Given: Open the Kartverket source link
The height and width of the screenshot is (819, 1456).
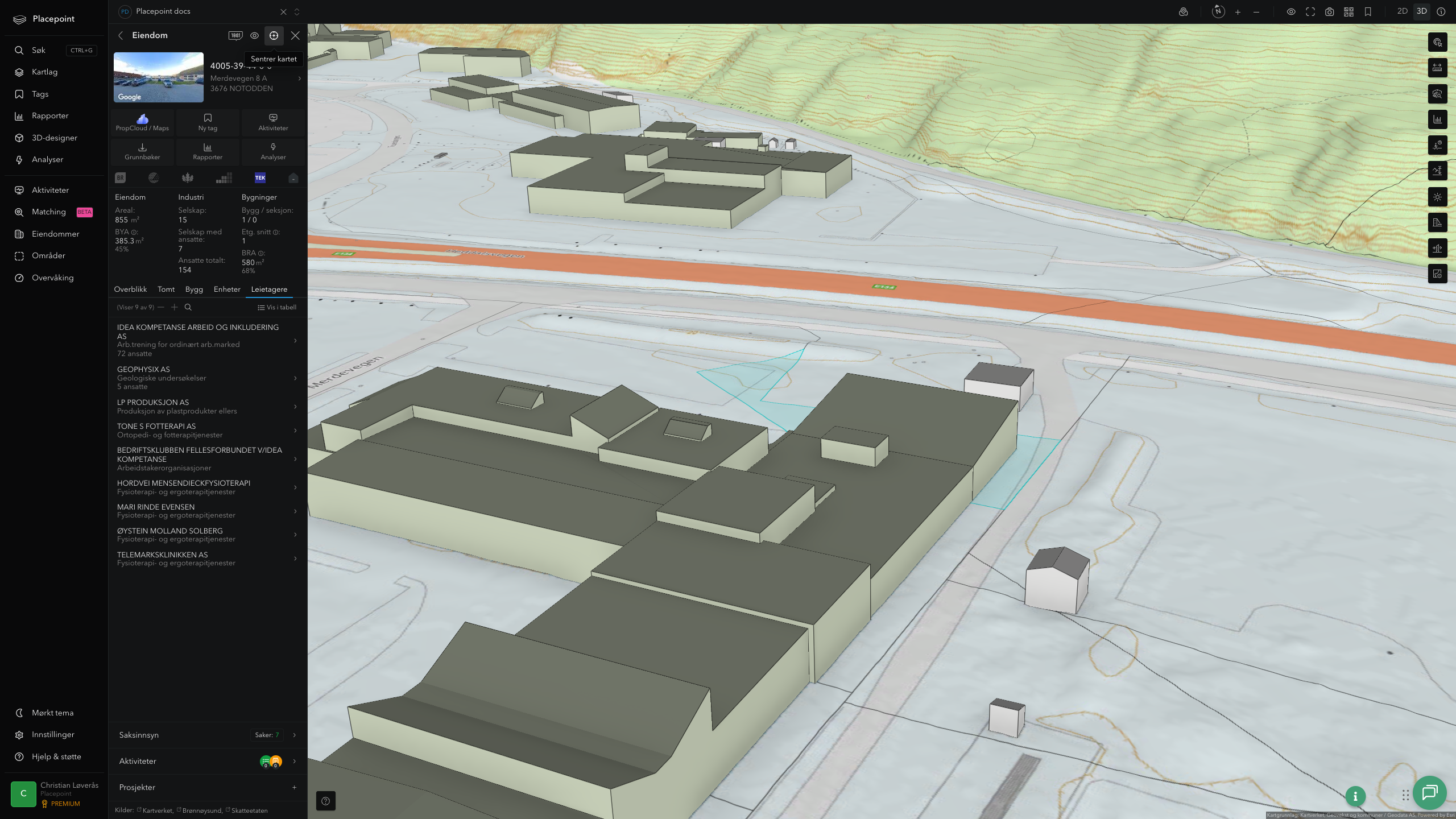Looking at the screenshot, I should point(158,810).
